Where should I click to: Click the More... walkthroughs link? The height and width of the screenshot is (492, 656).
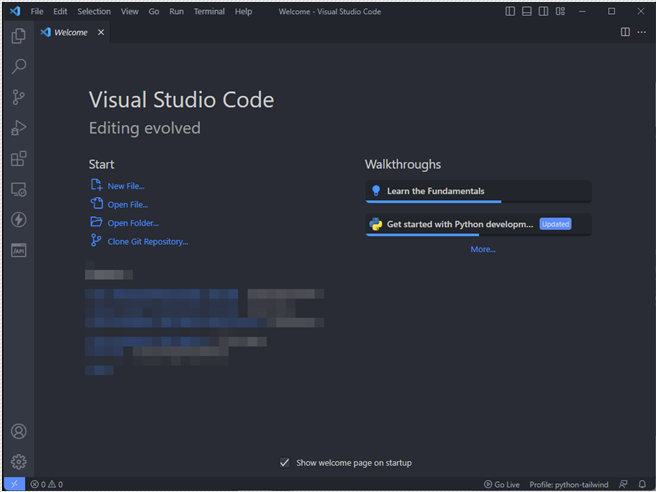coord(483,249)
